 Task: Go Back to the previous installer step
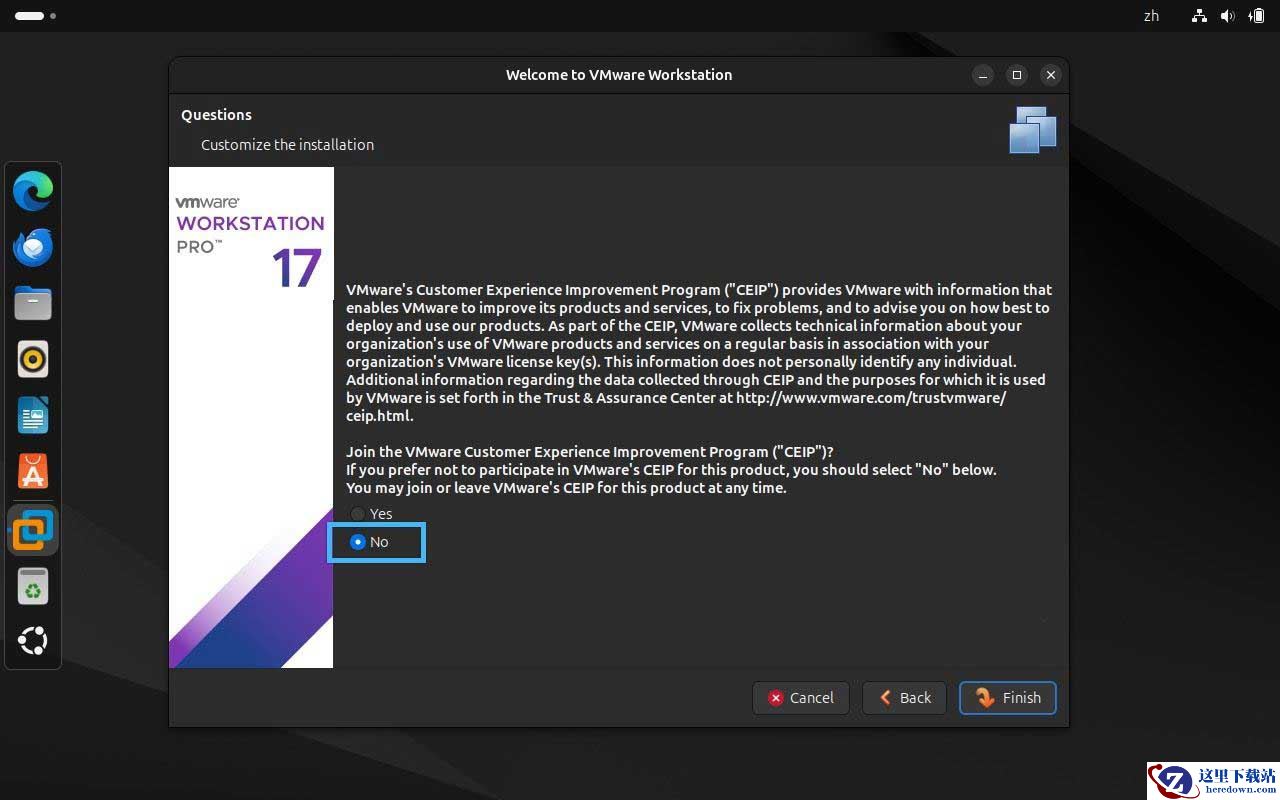tap(905, 698)
